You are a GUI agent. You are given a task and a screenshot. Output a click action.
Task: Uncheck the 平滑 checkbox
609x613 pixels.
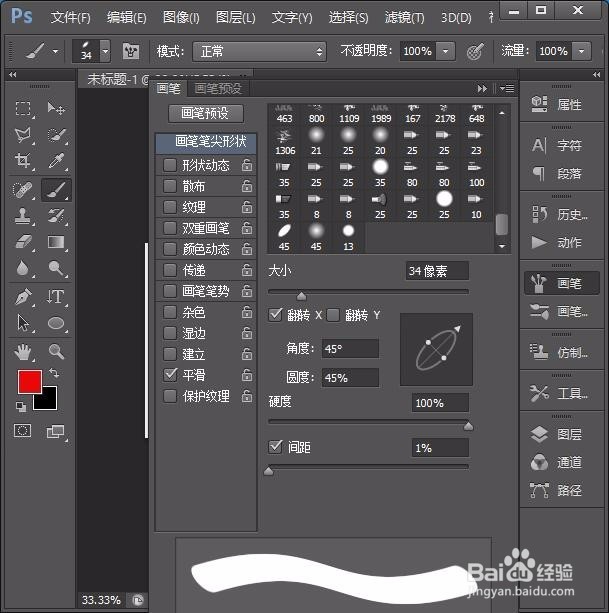pos(170,375)
